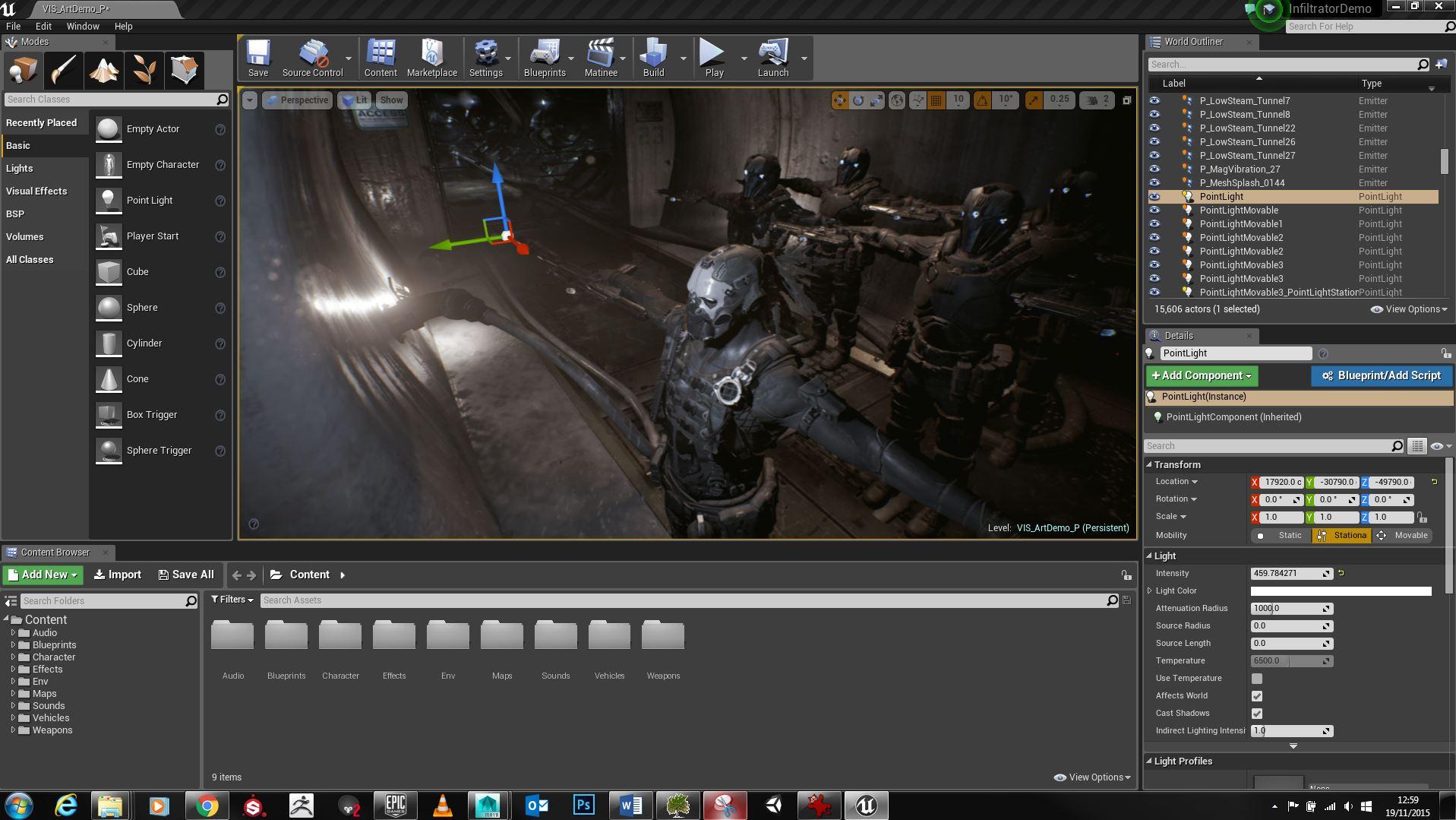
Task: Select Paint mode brush icon
Action: tap(63, 71)
